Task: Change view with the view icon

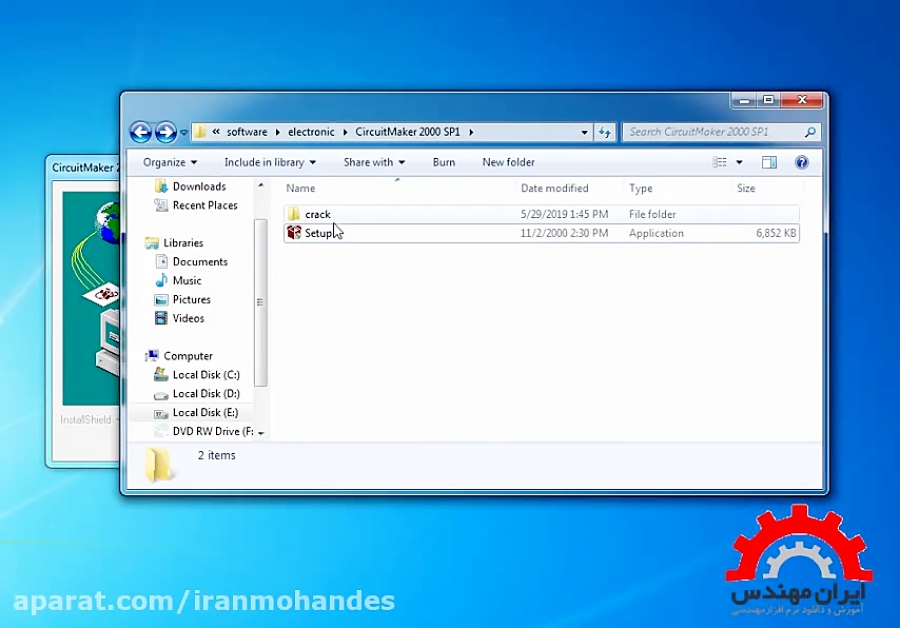Action: (719, 162)
